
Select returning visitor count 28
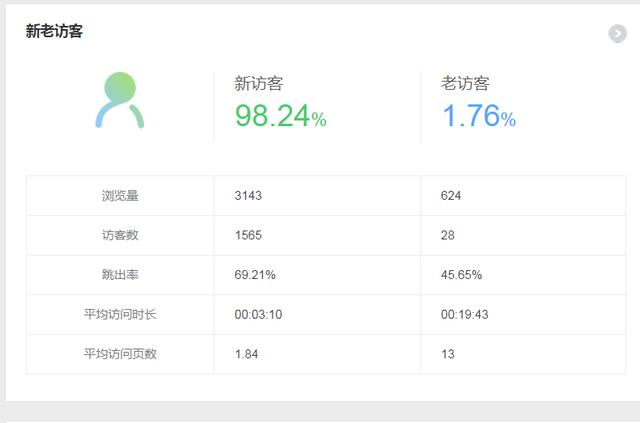pos(448,235)
